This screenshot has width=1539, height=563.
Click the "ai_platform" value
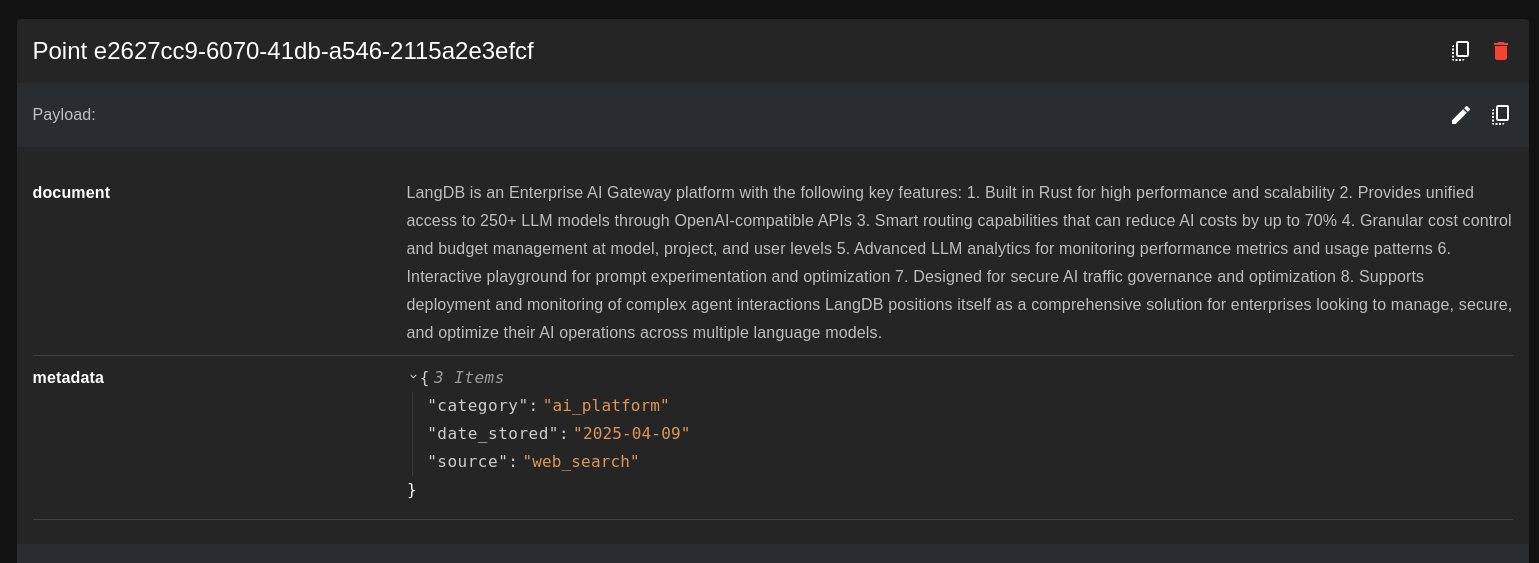tap(606, 406)
